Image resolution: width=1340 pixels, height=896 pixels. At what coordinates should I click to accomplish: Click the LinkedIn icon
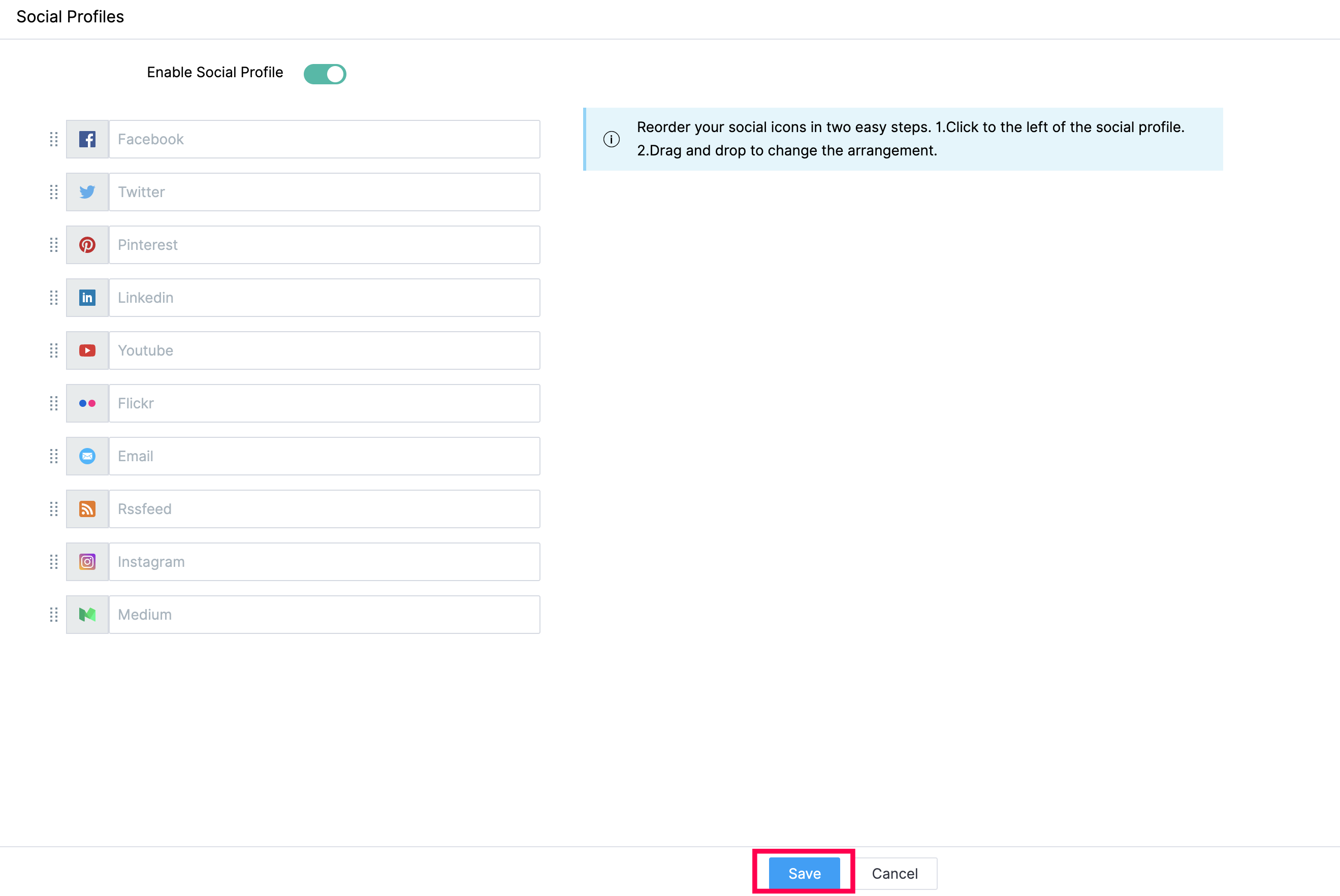87,298
